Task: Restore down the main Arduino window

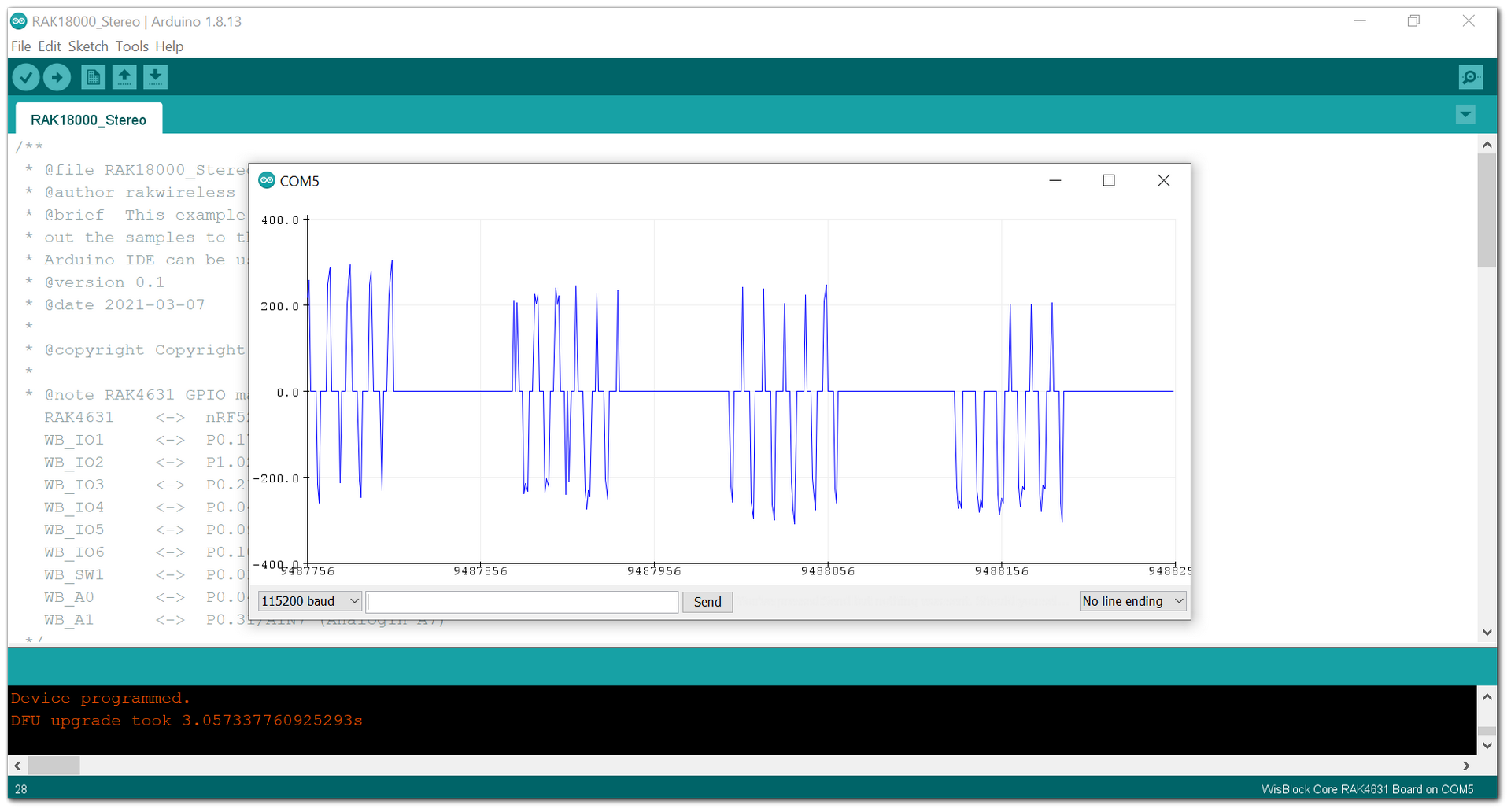Action: (x=1413, y=21)
